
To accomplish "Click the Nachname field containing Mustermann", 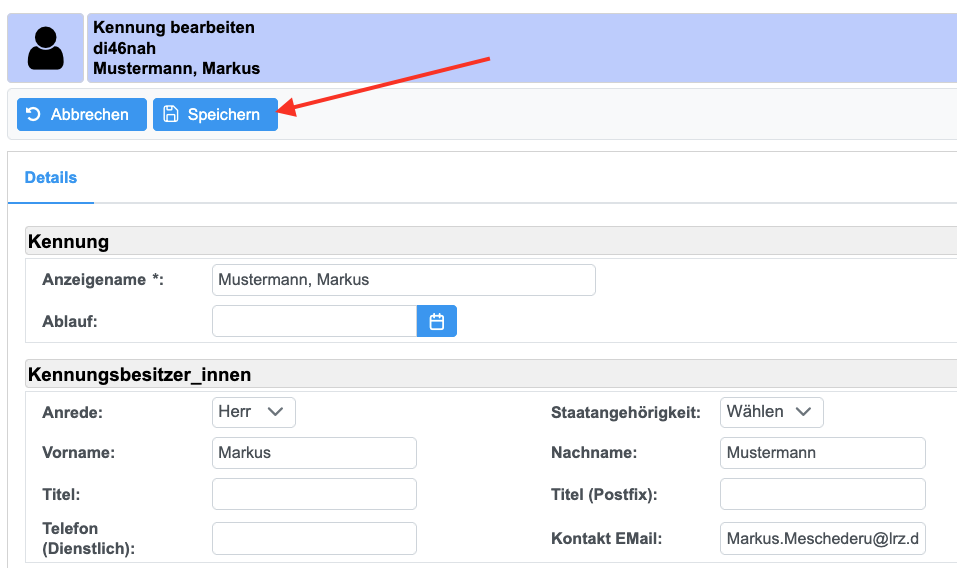I will [x=822, y=453].
